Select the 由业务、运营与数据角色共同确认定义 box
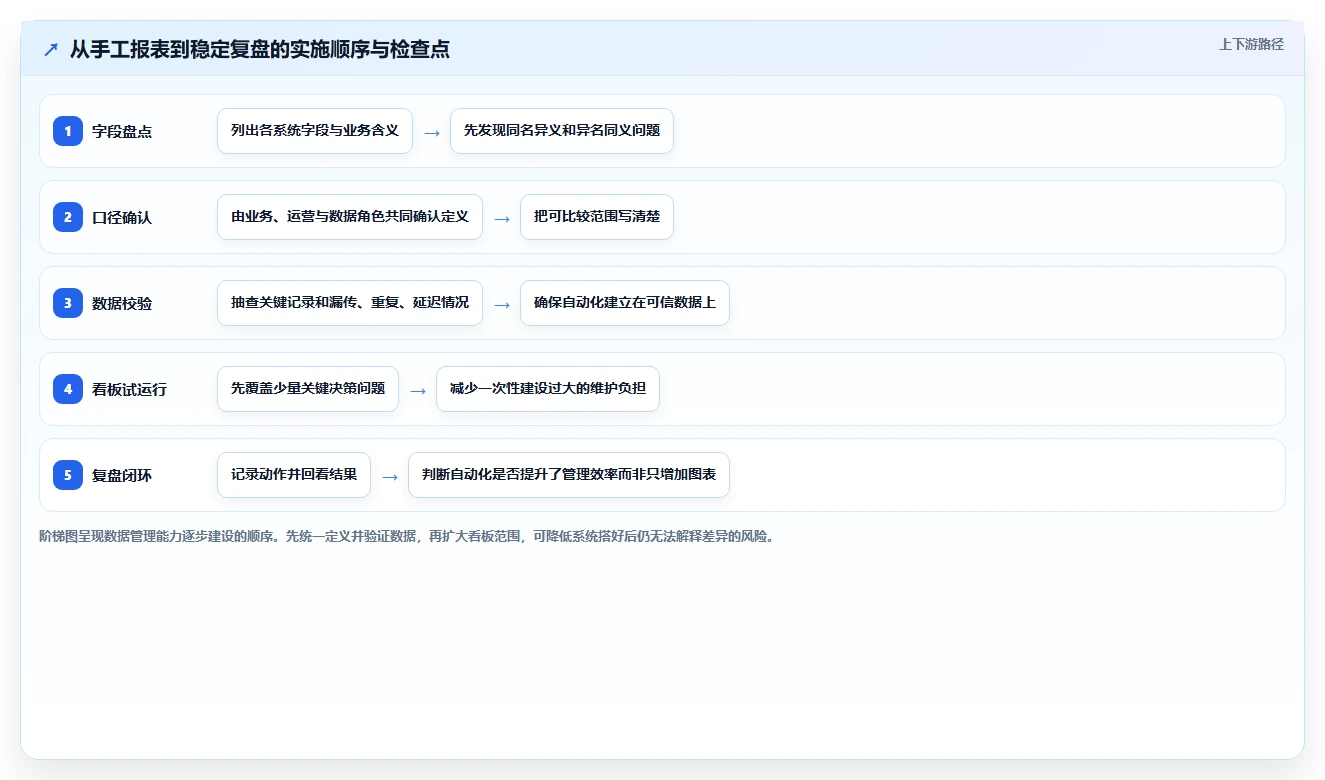 [x=350, y=217]
